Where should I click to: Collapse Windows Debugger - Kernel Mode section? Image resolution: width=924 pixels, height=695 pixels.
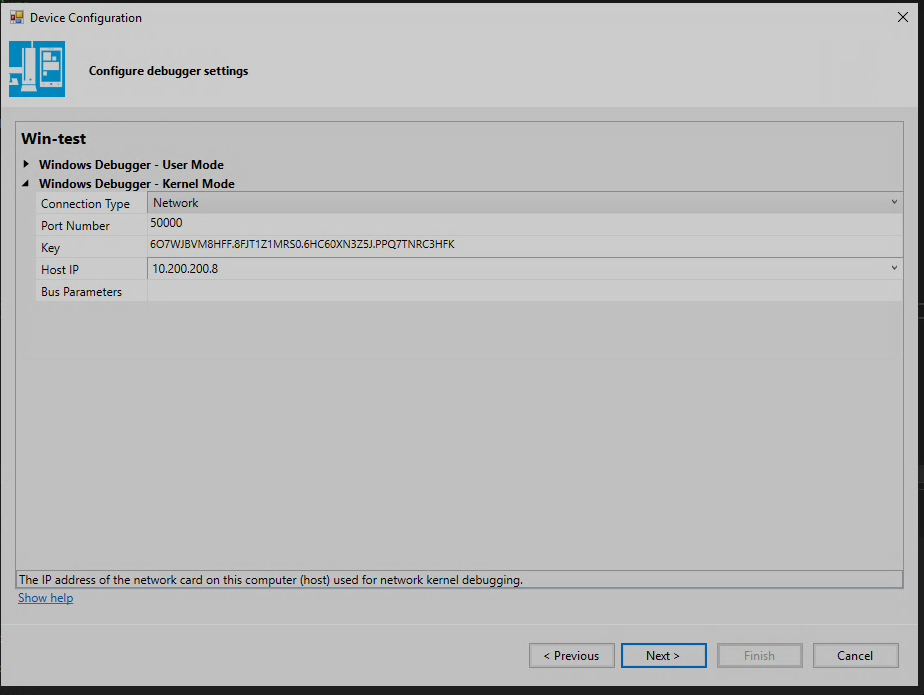(26, 183)
